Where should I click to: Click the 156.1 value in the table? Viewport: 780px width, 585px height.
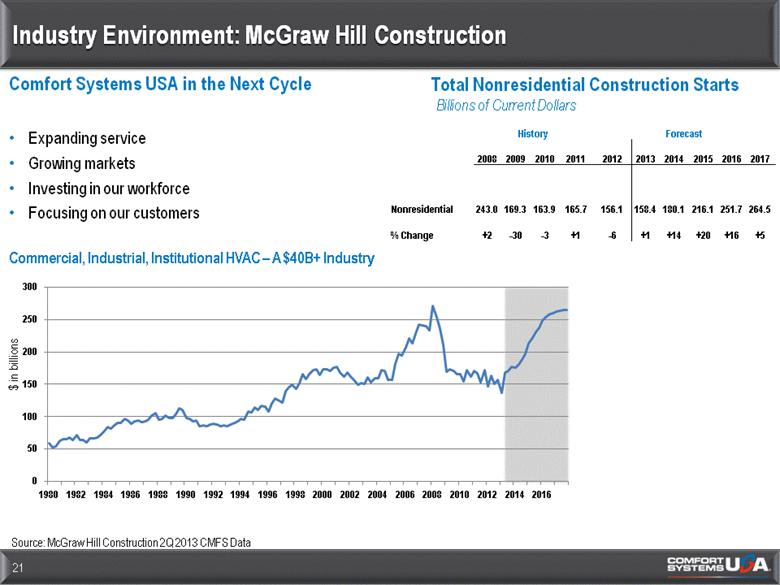(x=611, y=209)
